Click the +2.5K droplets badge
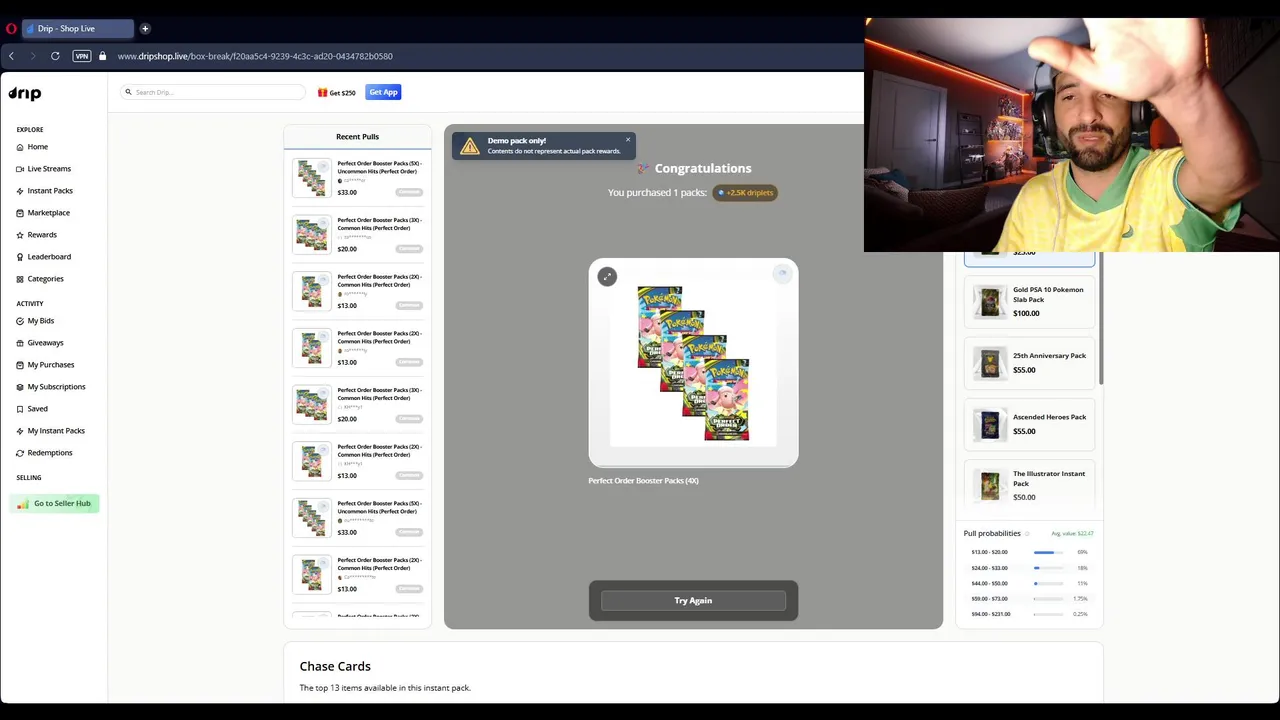 tap(745, 193)
